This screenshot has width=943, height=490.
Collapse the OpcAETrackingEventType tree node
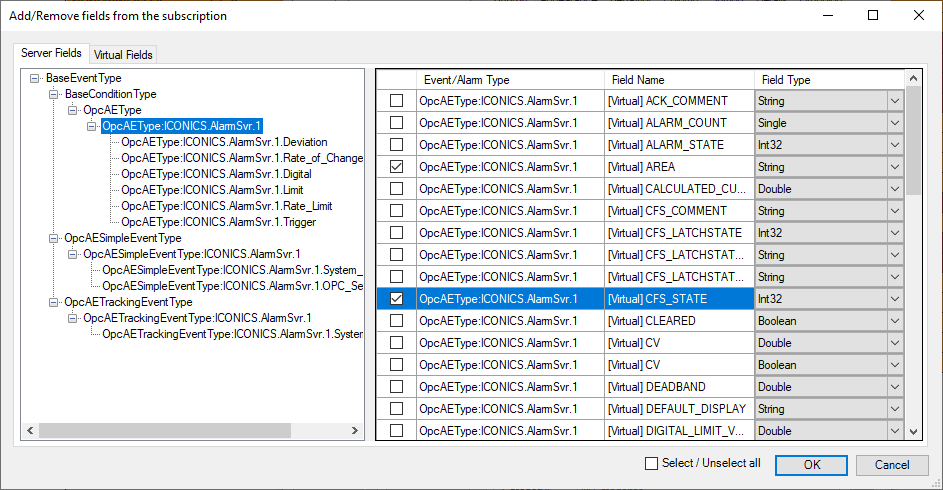pyautogui.click(x=55, y=302)
